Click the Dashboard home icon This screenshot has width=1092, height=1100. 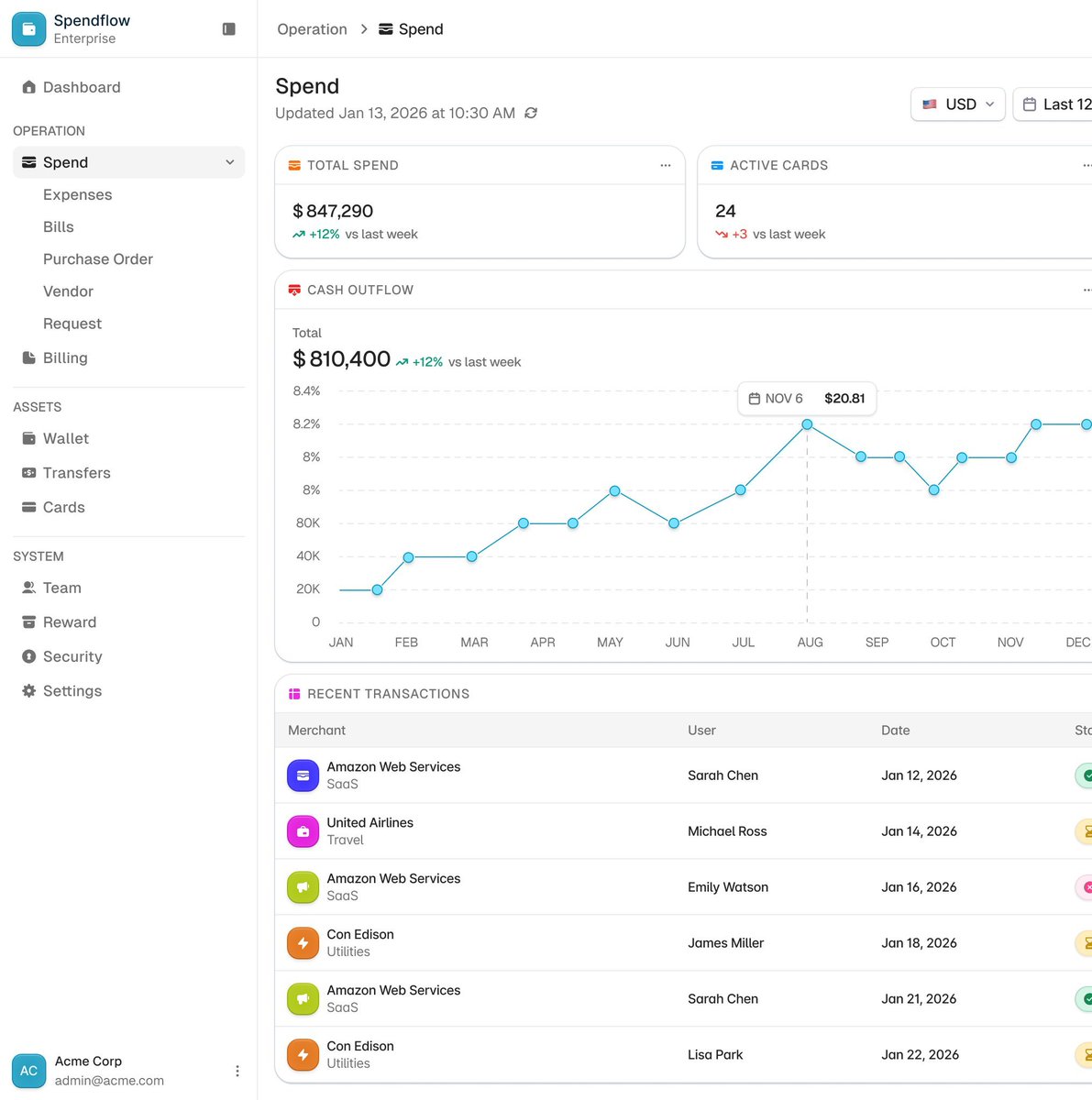(x=28, y=87)
